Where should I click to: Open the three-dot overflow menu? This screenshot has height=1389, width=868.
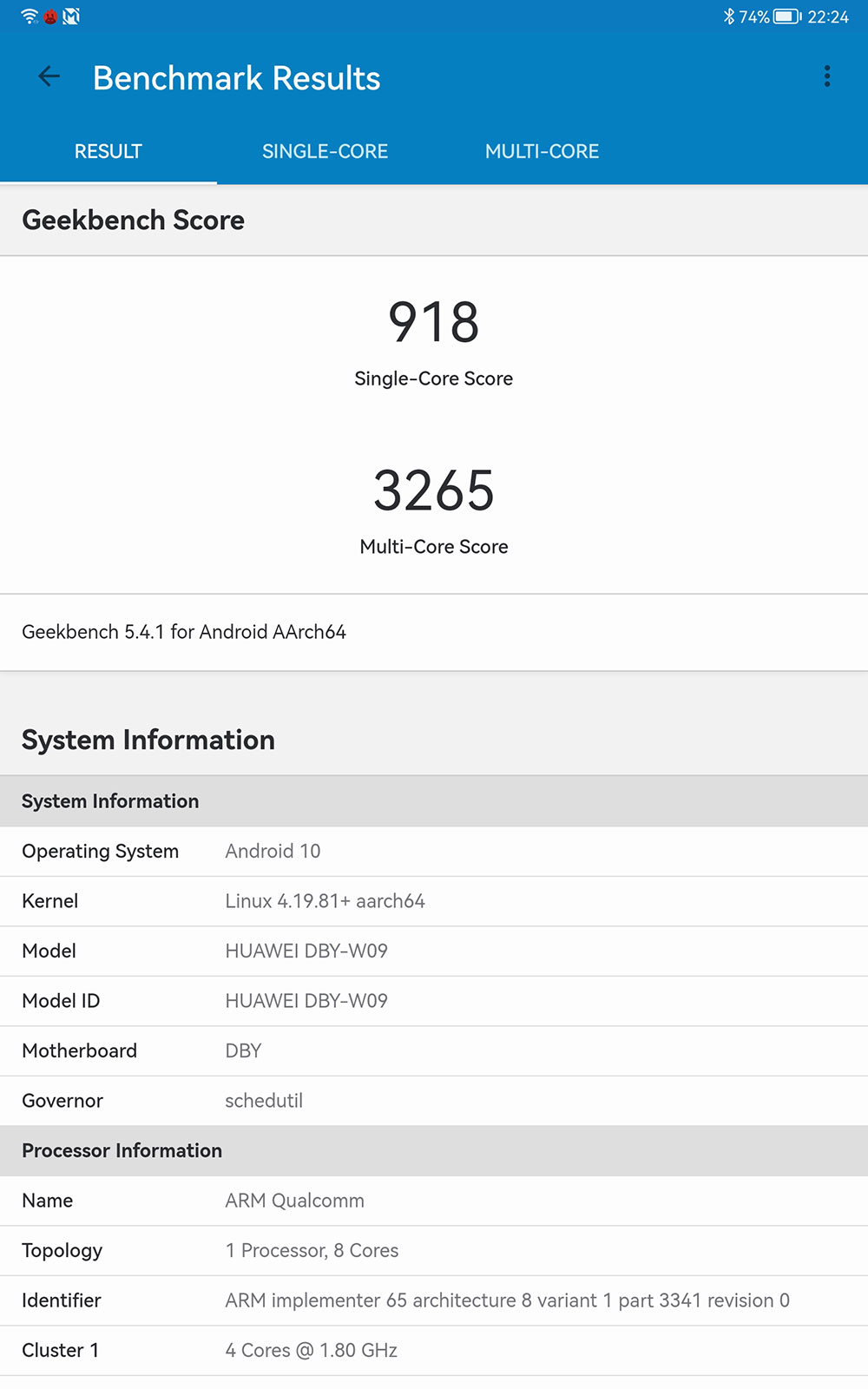click(826, 77)
